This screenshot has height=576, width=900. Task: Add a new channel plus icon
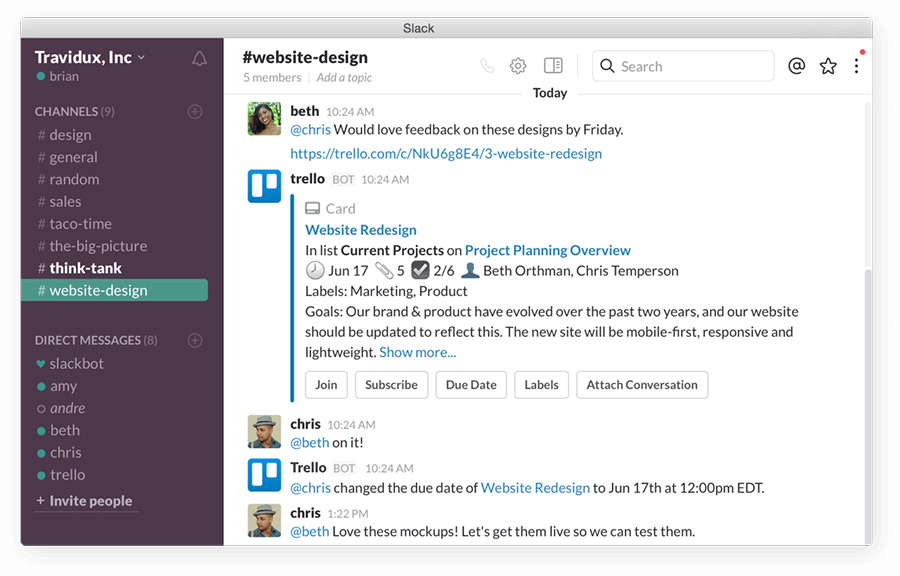click(195, 111)
